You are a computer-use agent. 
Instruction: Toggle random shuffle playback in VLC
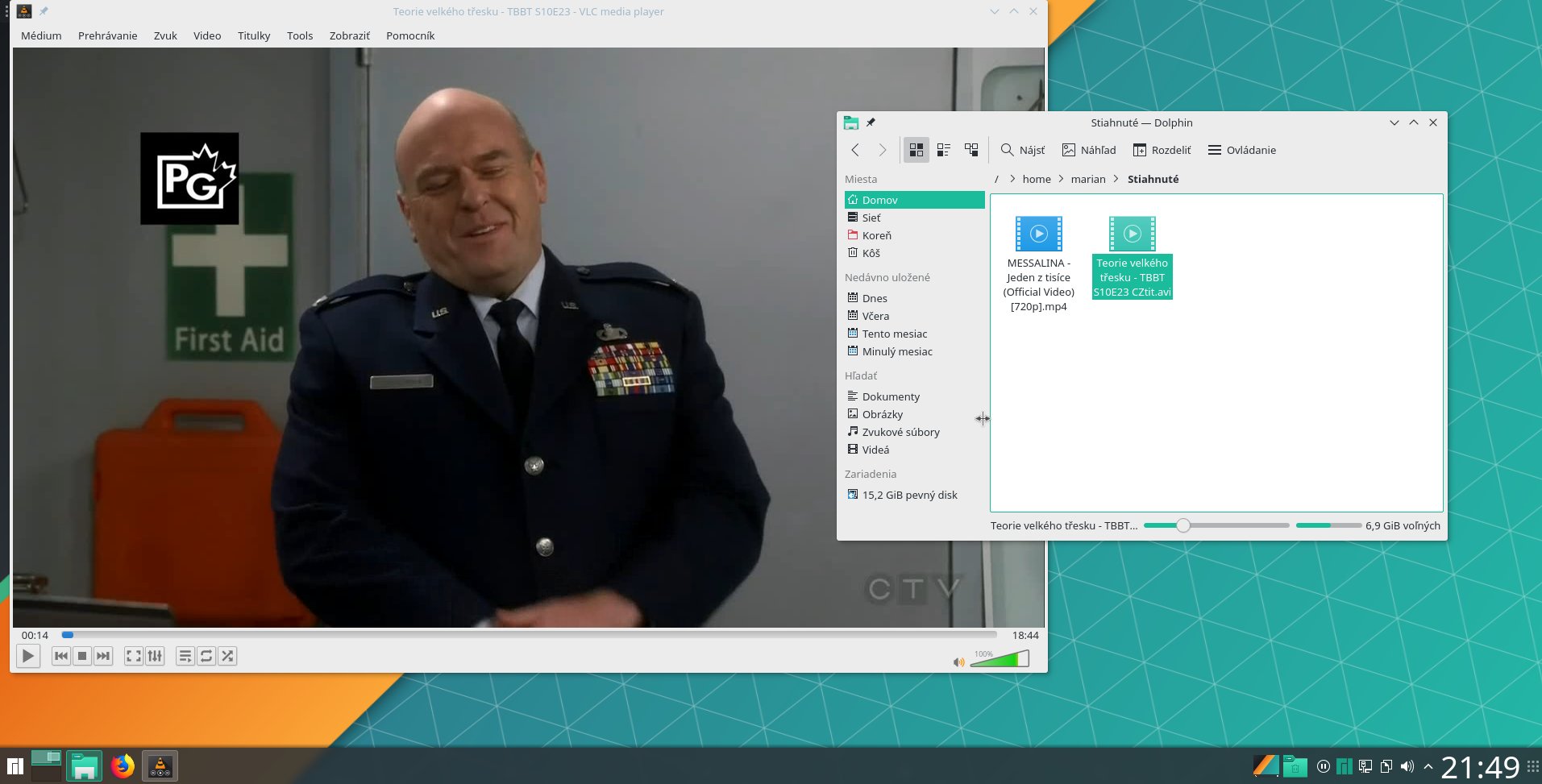click(227, 656)
